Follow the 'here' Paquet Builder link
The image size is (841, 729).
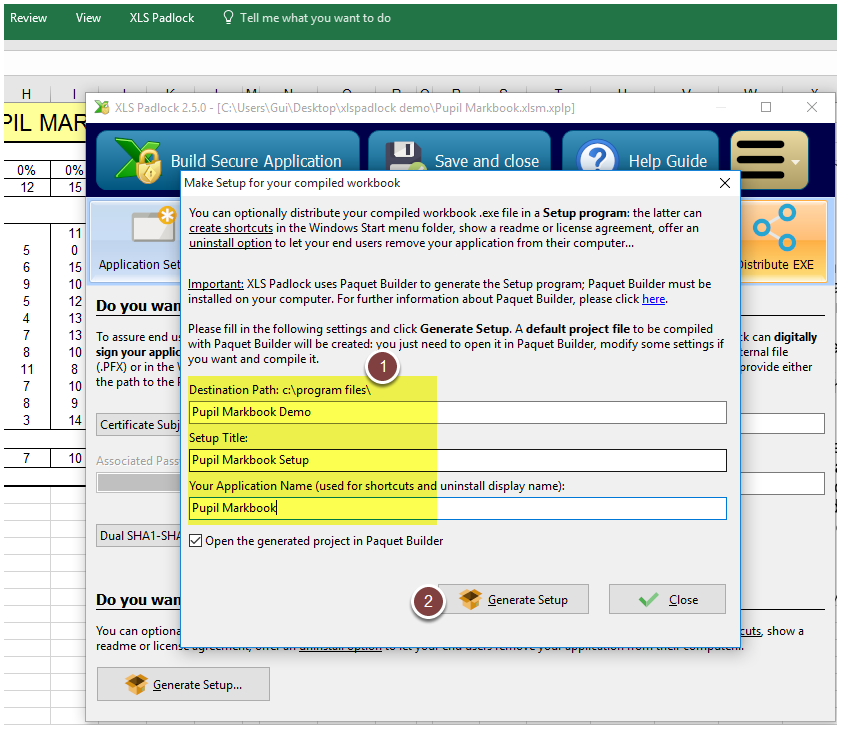pyautogui.click(x=653, y=299)
